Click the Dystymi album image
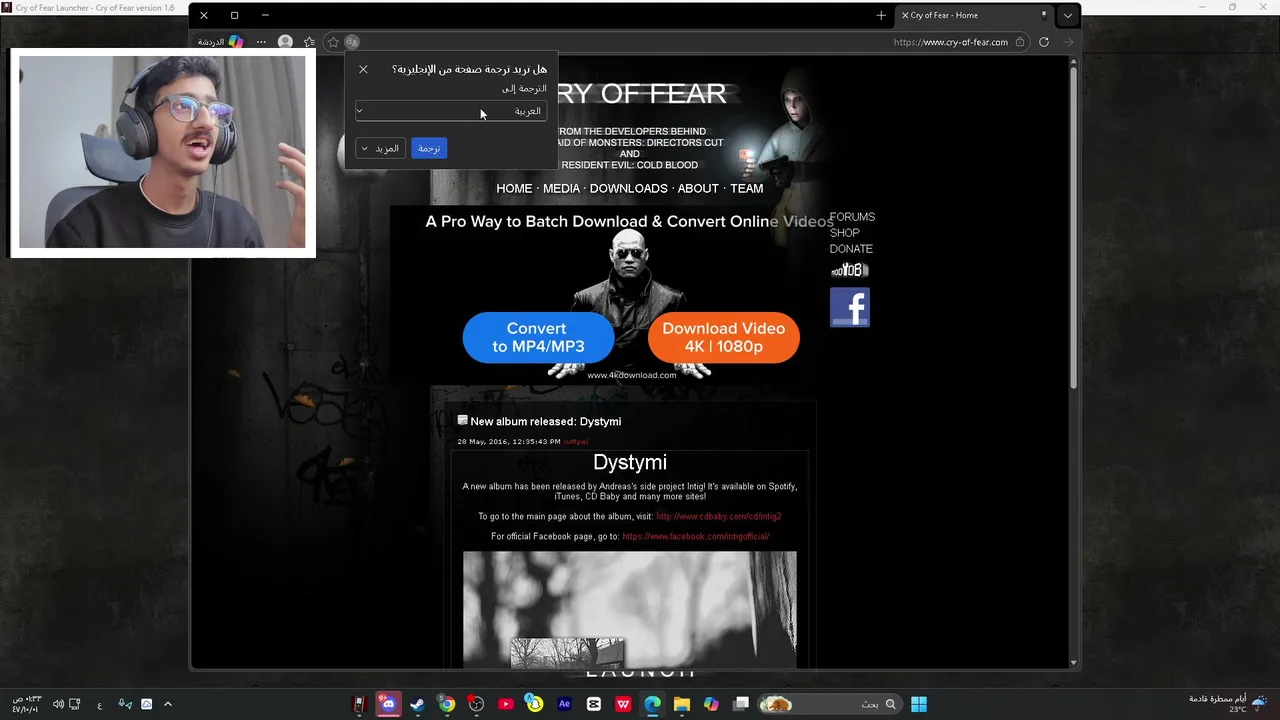The height and width of the screenshot is (720, 1280). [x=630, y=609]
